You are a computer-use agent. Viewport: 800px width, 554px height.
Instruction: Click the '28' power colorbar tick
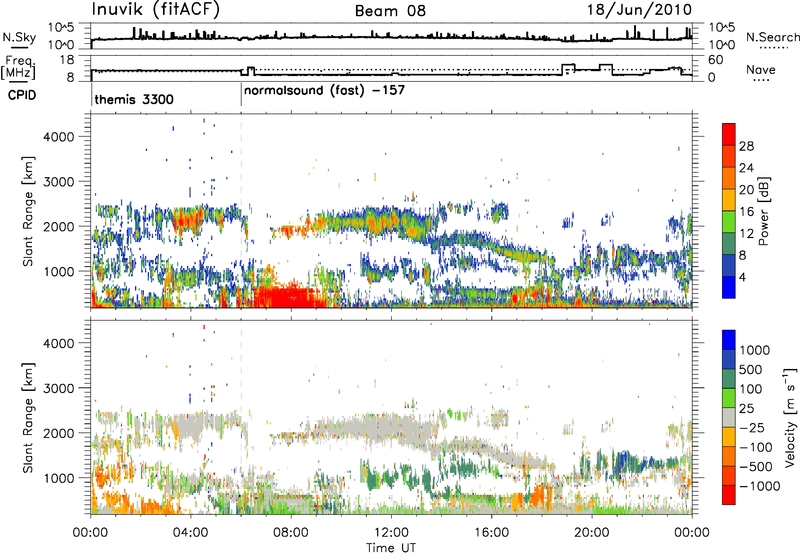[x=746, y=146]
